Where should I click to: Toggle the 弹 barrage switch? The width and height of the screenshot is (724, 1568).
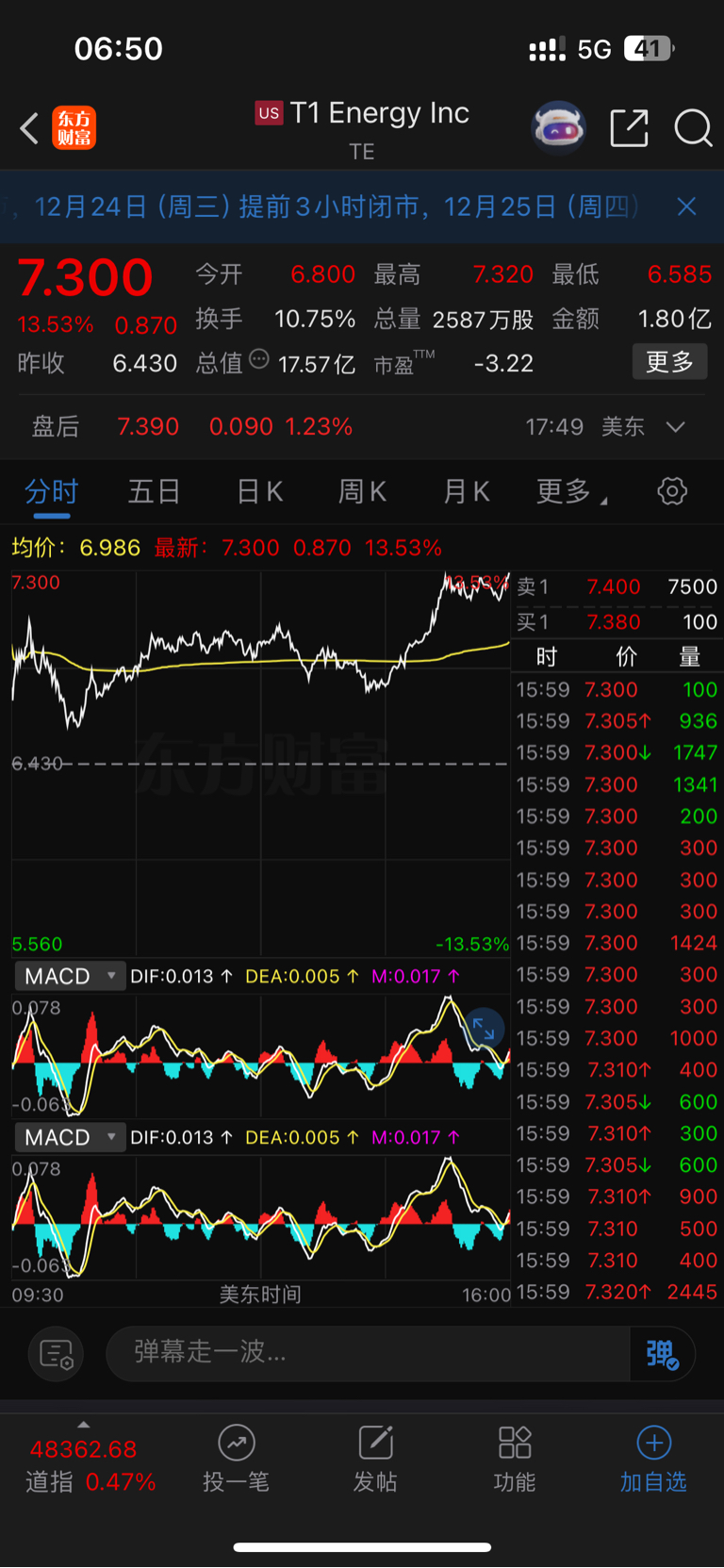[662, 1354]
